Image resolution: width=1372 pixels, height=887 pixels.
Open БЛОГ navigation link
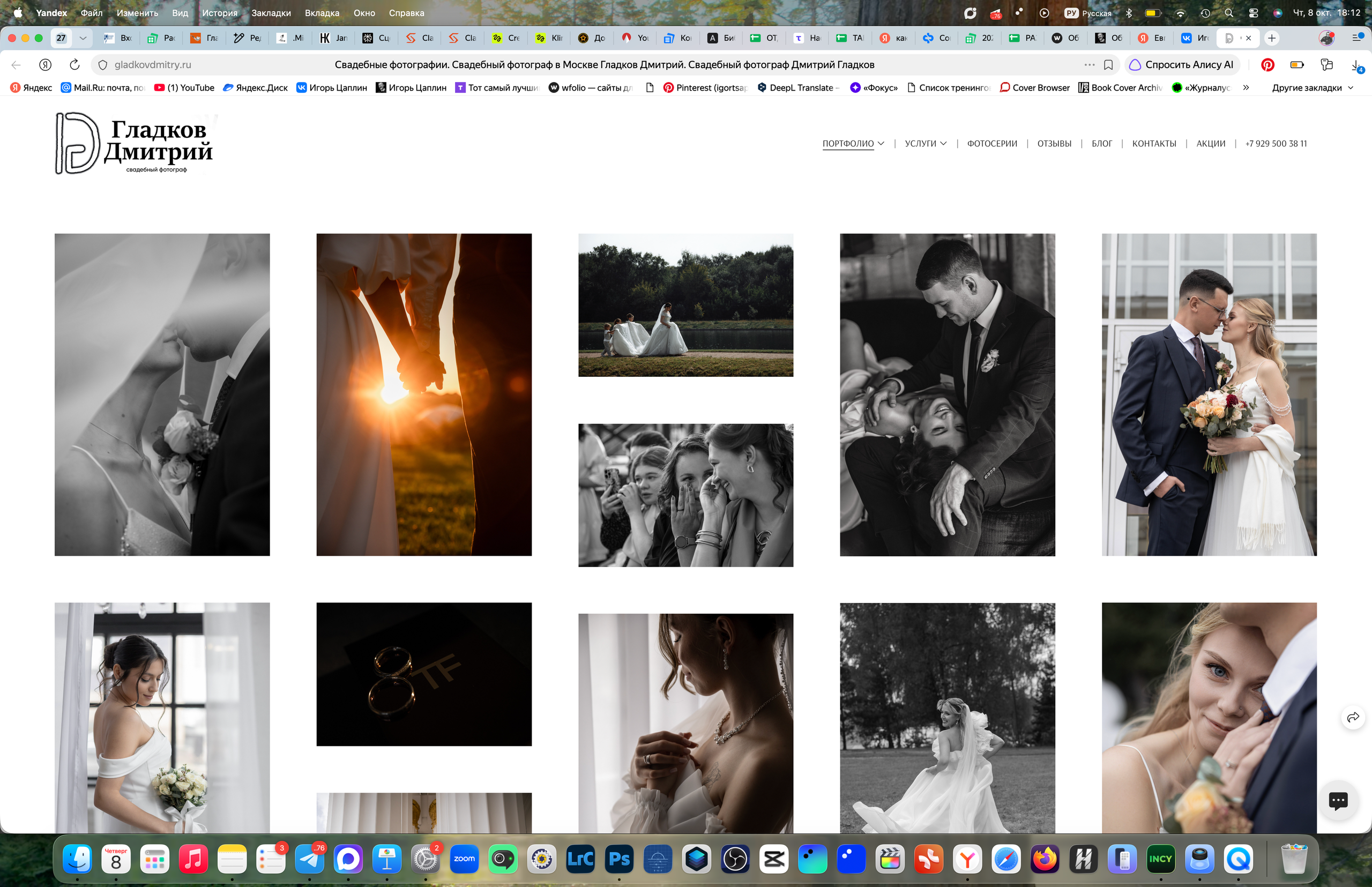click(x=1101, y=144)
